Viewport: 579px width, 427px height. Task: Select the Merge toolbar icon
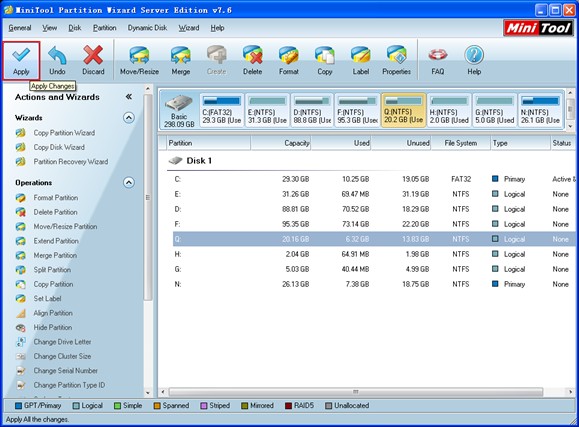tap(181, 61)
